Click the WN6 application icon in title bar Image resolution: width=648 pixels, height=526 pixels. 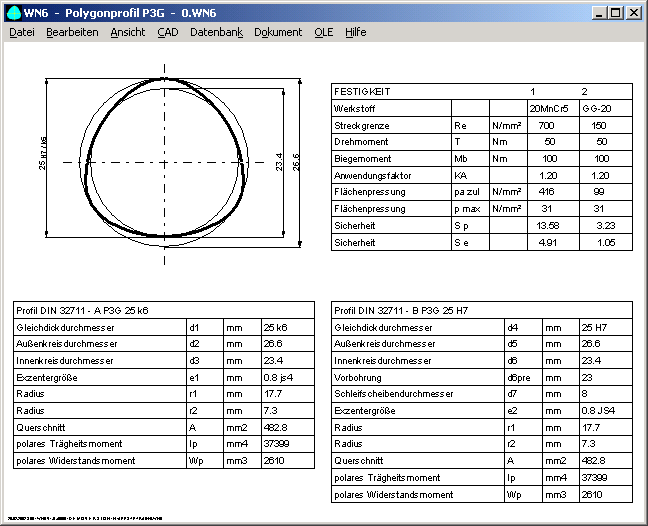[11, 12]
